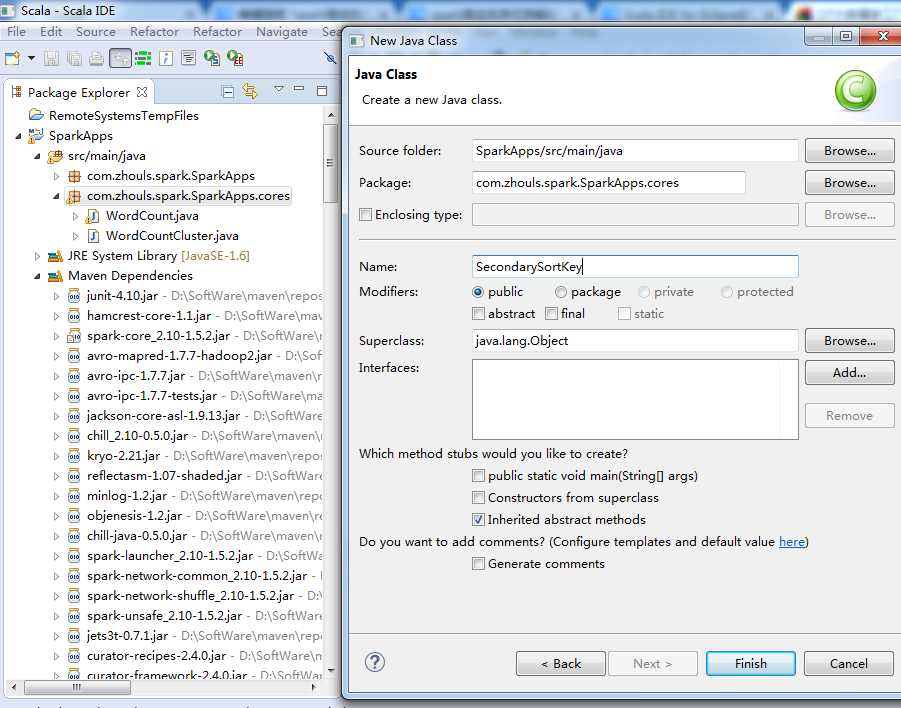This screenshot has height=708, width=901.
Task: Click the Superclass input field
Action: click(635, 341)
